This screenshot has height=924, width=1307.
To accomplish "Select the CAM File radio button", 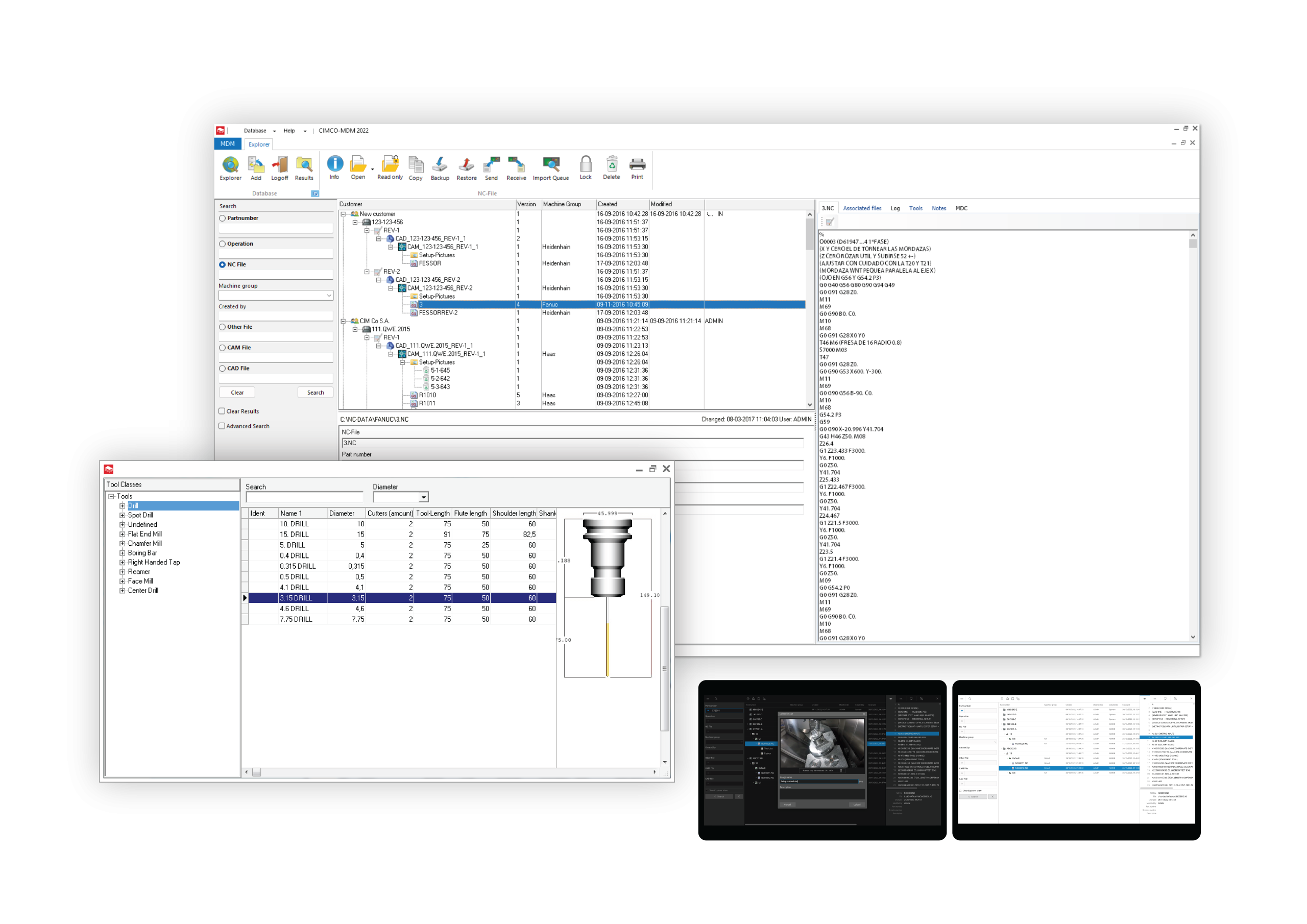I will pyautogui.click(x=223, y=348).
